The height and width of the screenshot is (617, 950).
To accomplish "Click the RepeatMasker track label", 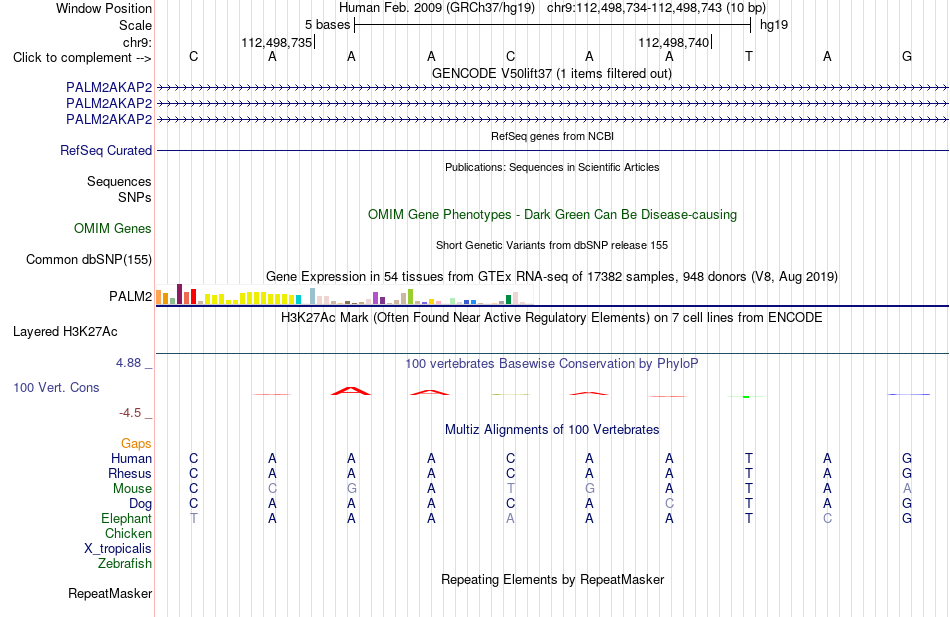I will click(x=110, y=593).
